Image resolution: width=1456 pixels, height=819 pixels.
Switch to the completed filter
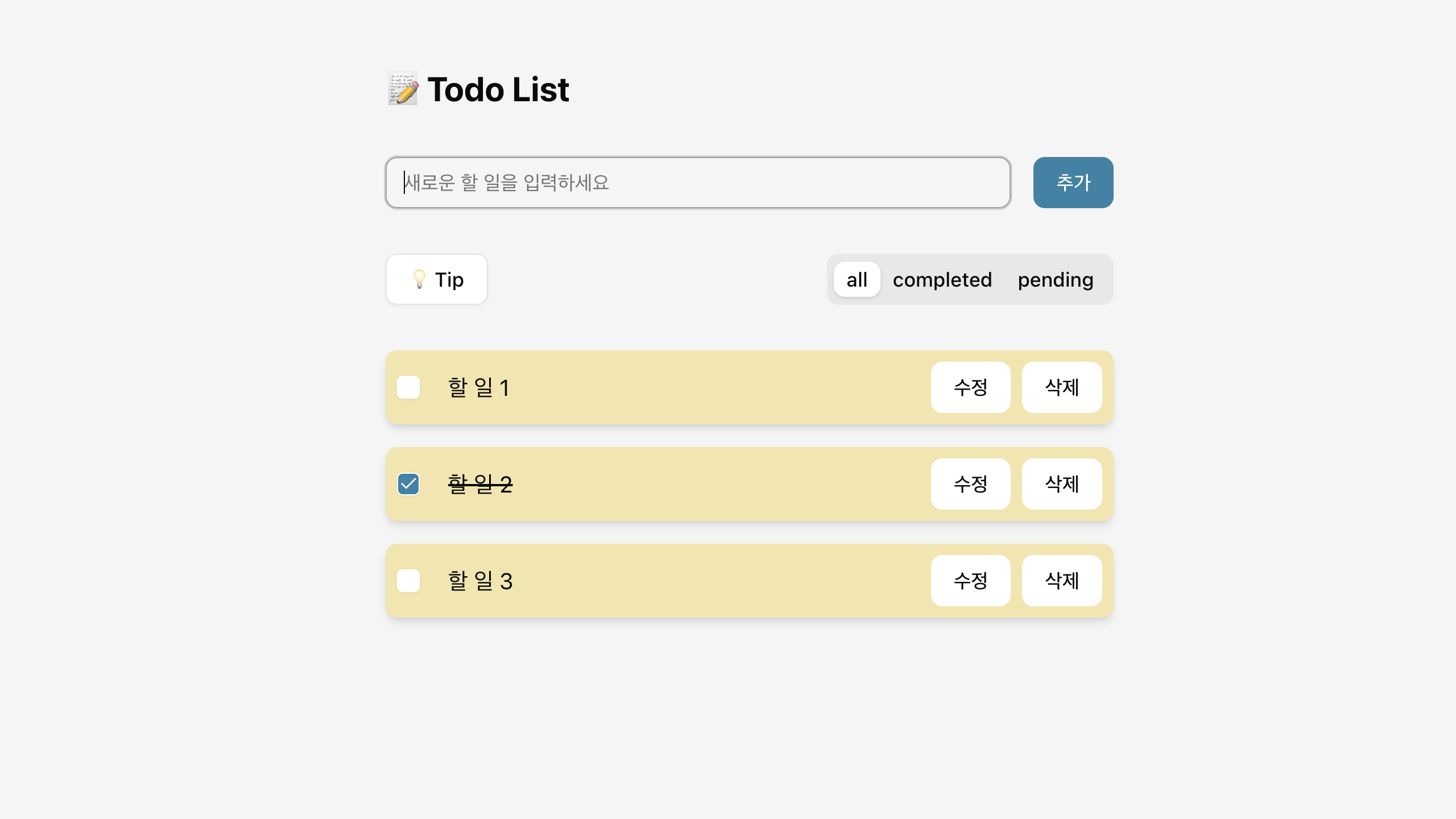click(x=942, y=279)
